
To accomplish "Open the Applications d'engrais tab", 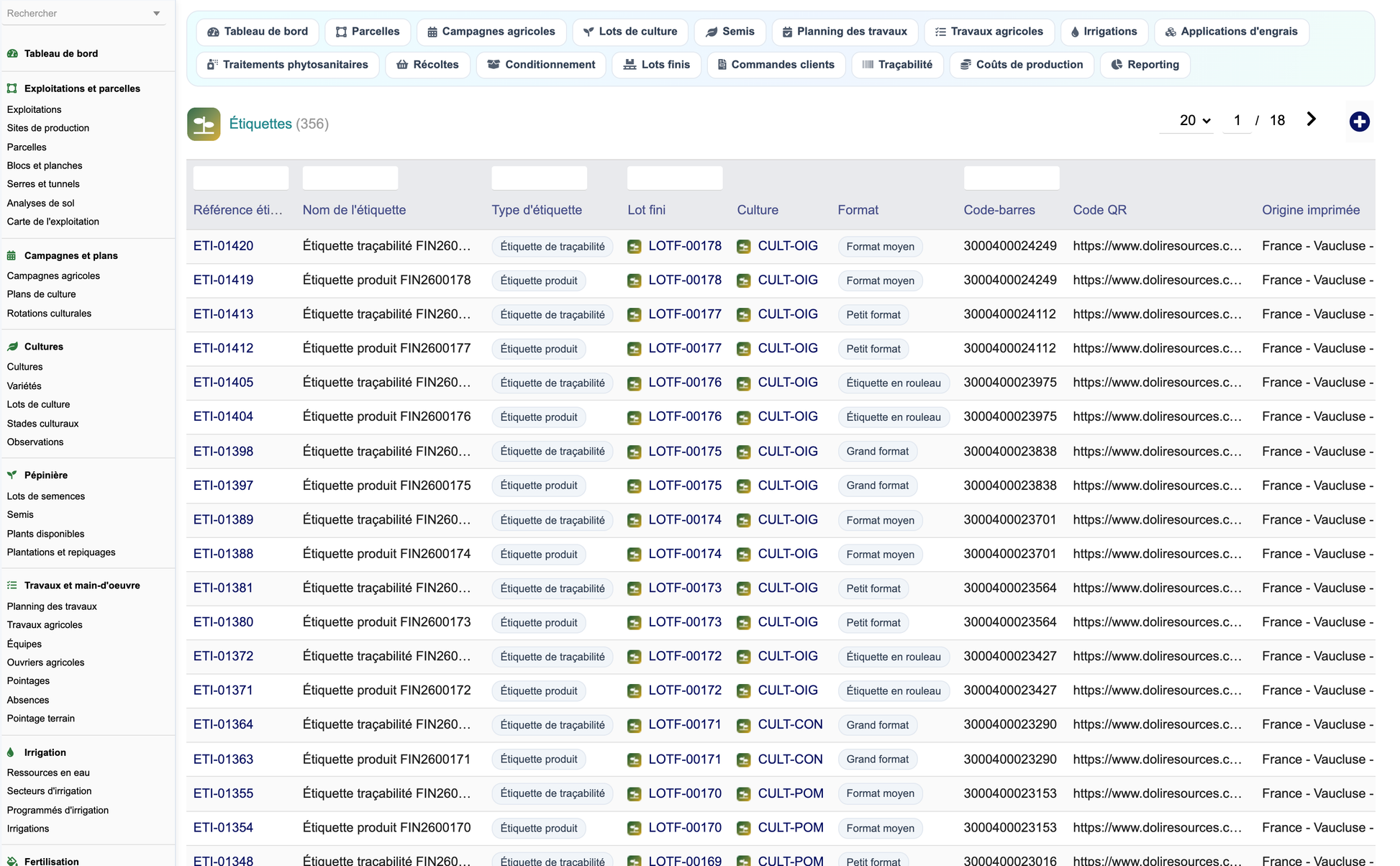I will (1232, 32).
